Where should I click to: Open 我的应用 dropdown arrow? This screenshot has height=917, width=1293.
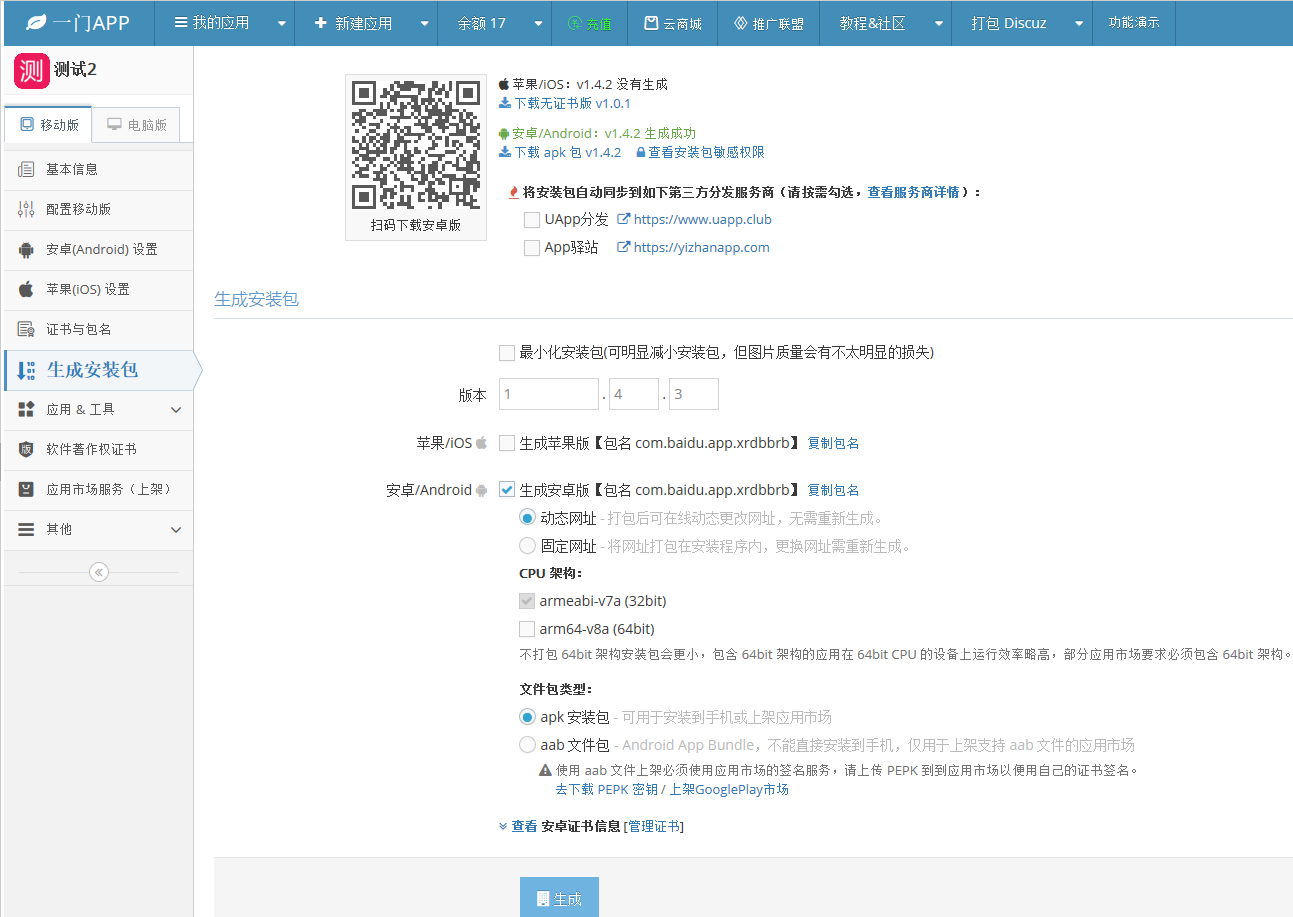pyautogui.click(x=281, y=23)
